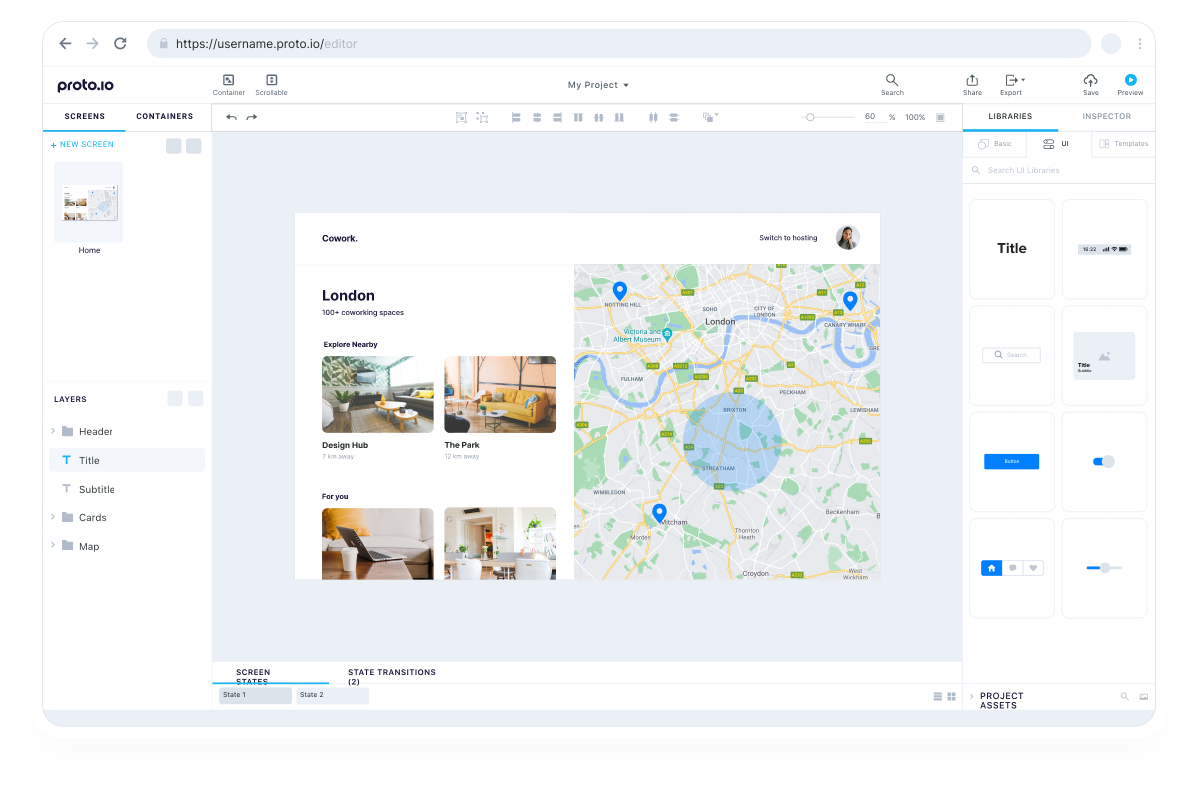Expand the Cards layer folder

tap(53, 518)
